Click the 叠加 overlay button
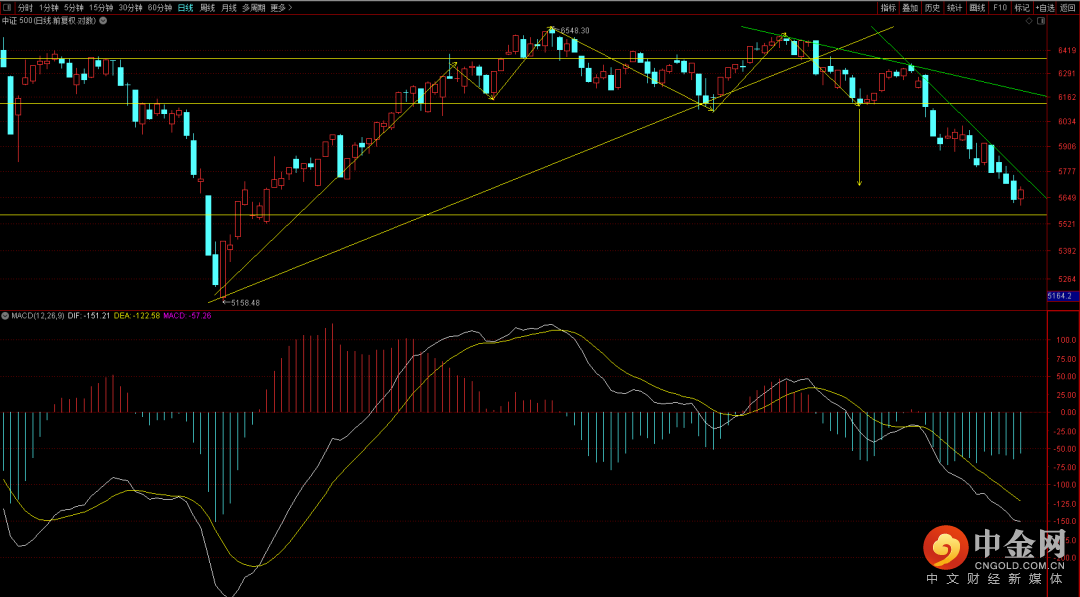Viewport: 1080px width, 597px height. [x=911, y=8]
